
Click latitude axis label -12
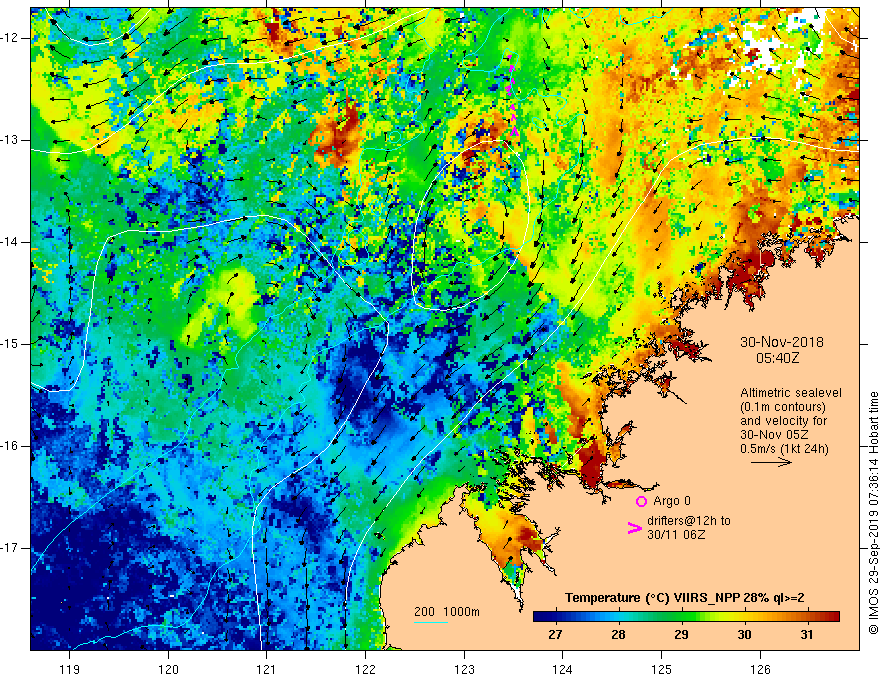[10, 38]
